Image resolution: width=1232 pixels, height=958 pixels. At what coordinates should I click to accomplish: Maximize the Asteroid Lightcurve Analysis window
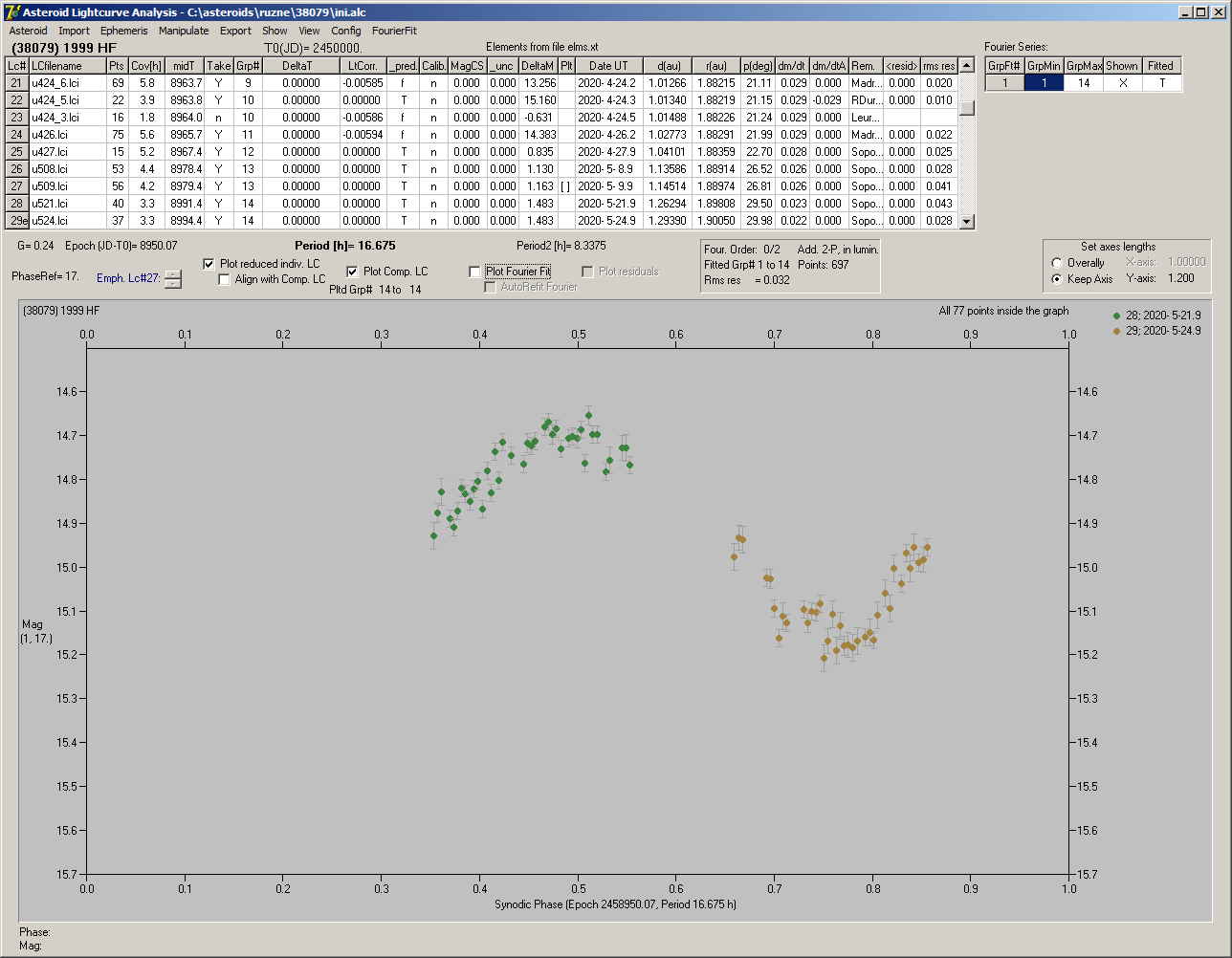pos(1200,11)
